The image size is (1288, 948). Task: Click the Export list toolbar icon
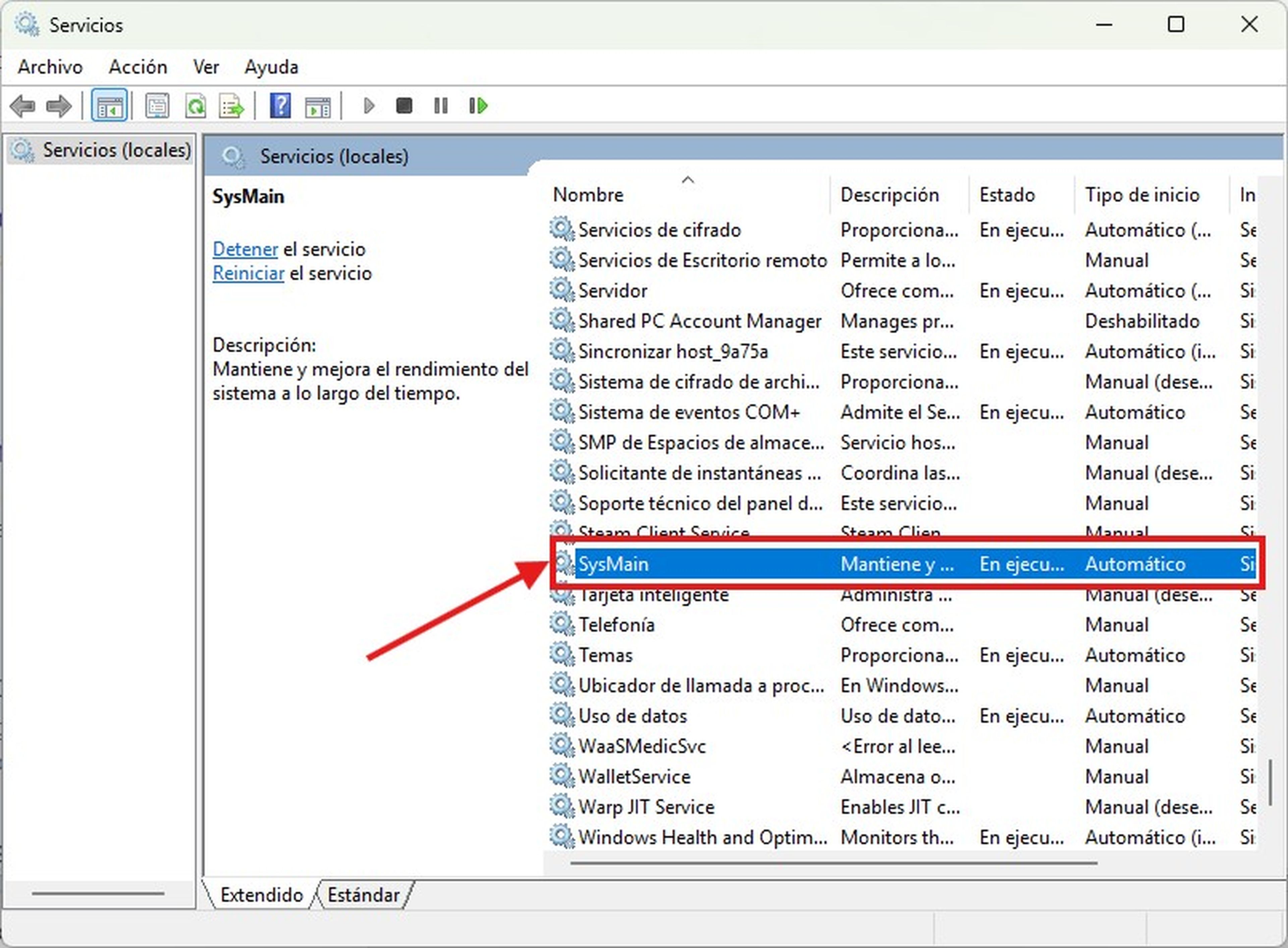(232, 106)
